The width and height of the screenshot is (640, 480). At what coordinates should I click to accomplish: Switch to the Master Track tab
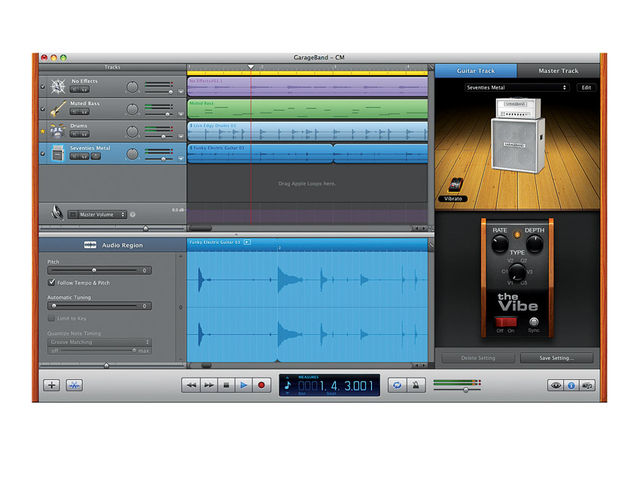pyautogui.click(x=558, y=71)
